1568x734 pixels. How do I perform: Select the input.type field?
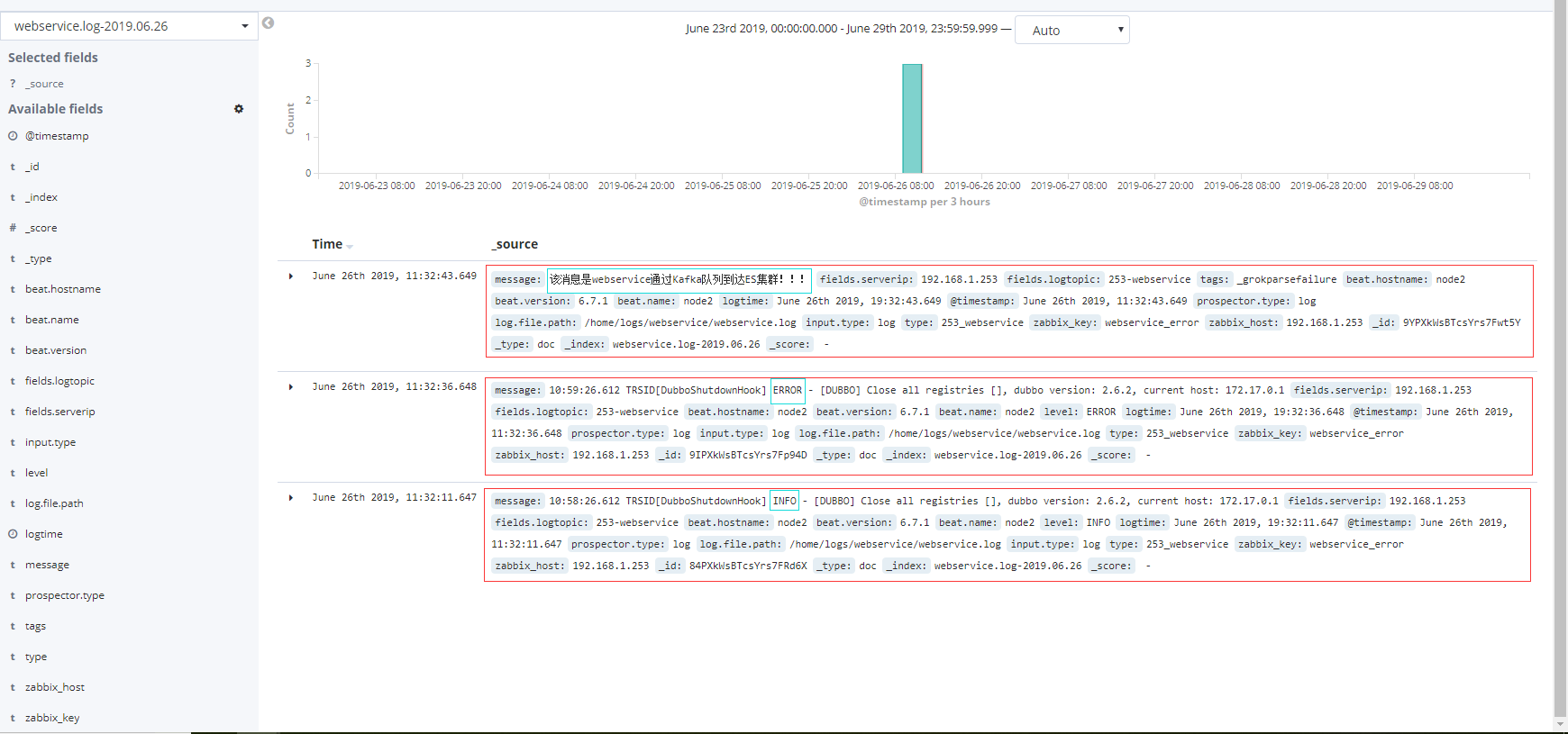point(50,442)
